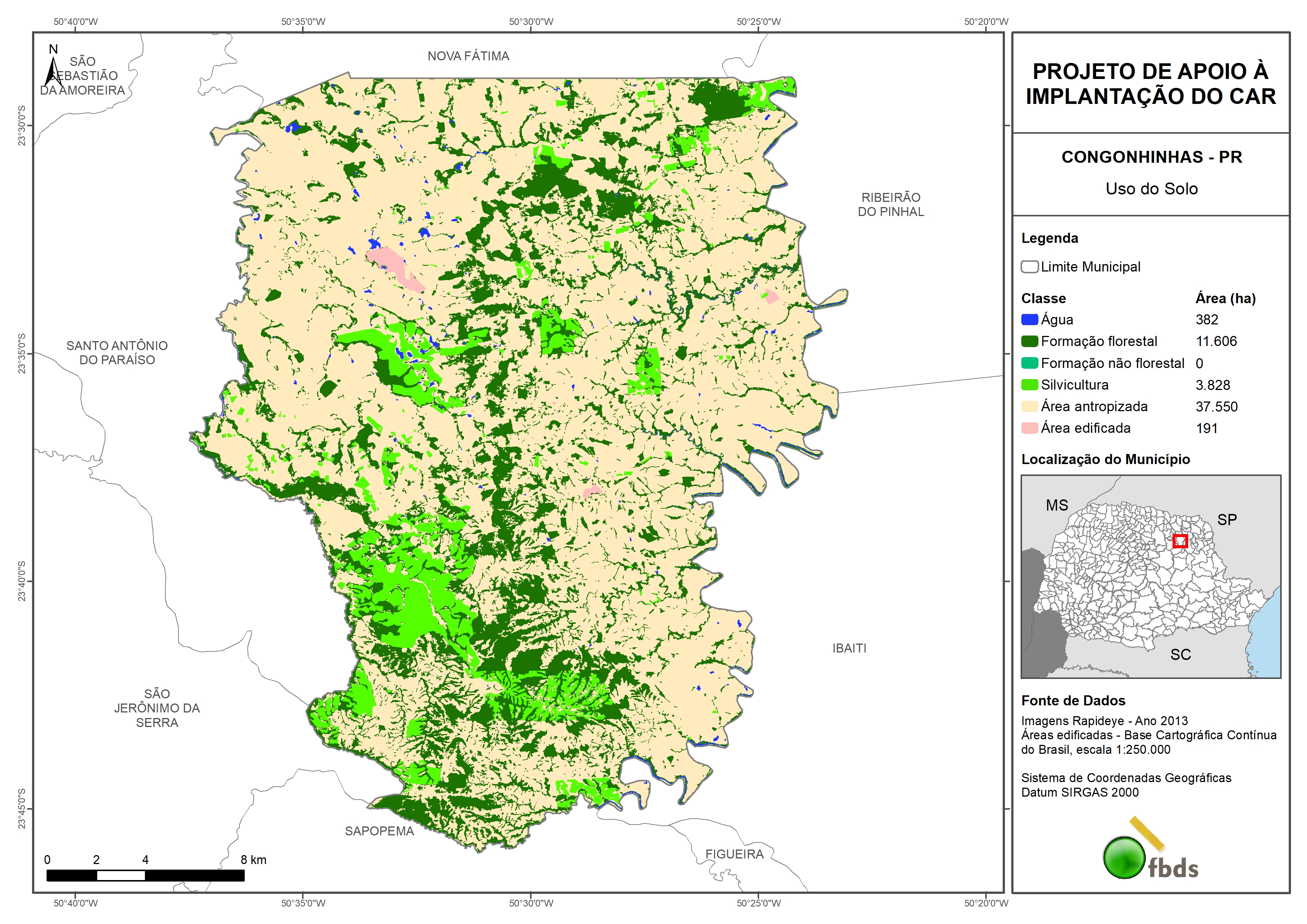Click the red locator square in inset map
Screen dimensions: 1307x924
click(x=1180, y=541)
